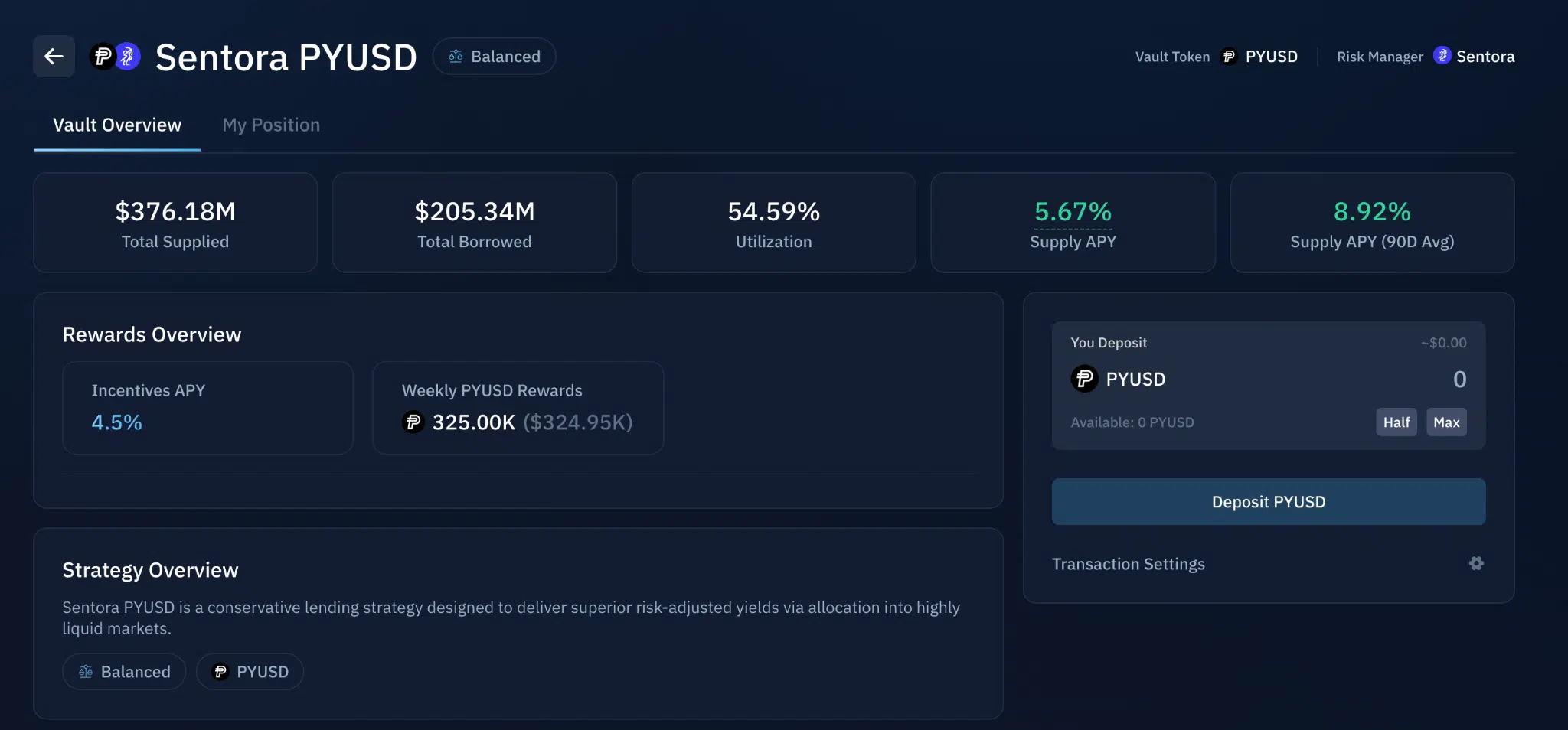Click the Deposit PYUSD button
1568x730 pixels.
pyautogui.click(x=1268, y=501)
